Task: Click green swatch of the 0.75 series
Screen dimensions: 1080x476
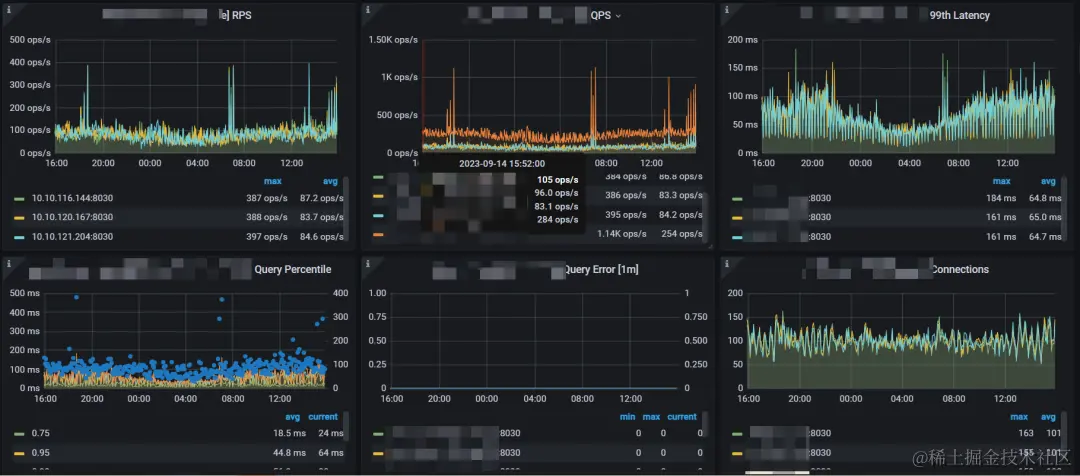Action: pos(19,434)
